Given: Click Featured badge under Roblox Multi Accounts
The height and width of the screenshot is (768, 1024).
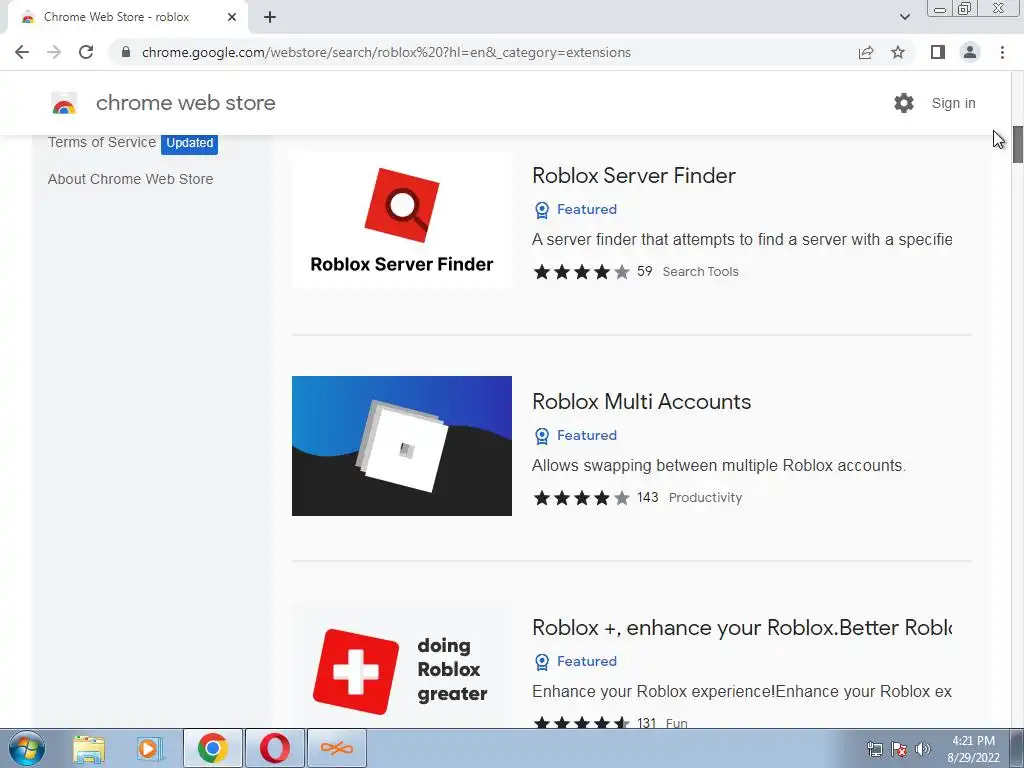Looking at the screenshot, I should point(575,436).
